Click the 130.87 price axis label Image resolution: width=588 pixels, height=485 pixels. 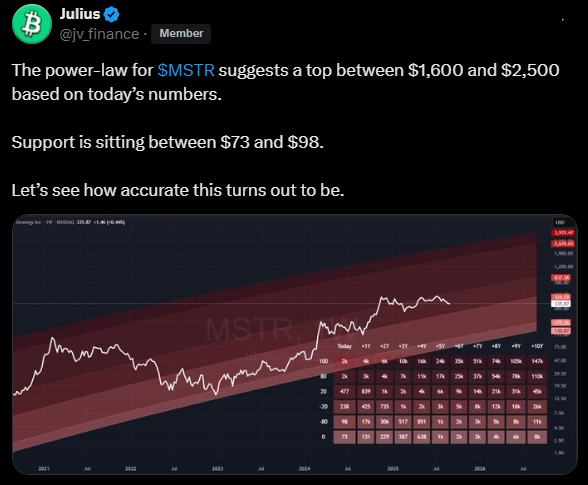click(561, 331)
